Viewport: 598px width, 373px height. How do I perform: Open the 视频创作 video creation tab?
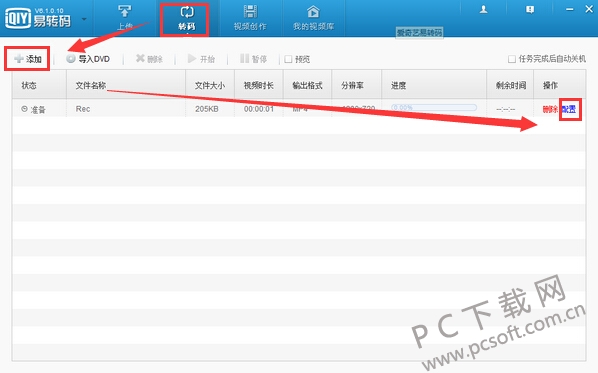250,18
